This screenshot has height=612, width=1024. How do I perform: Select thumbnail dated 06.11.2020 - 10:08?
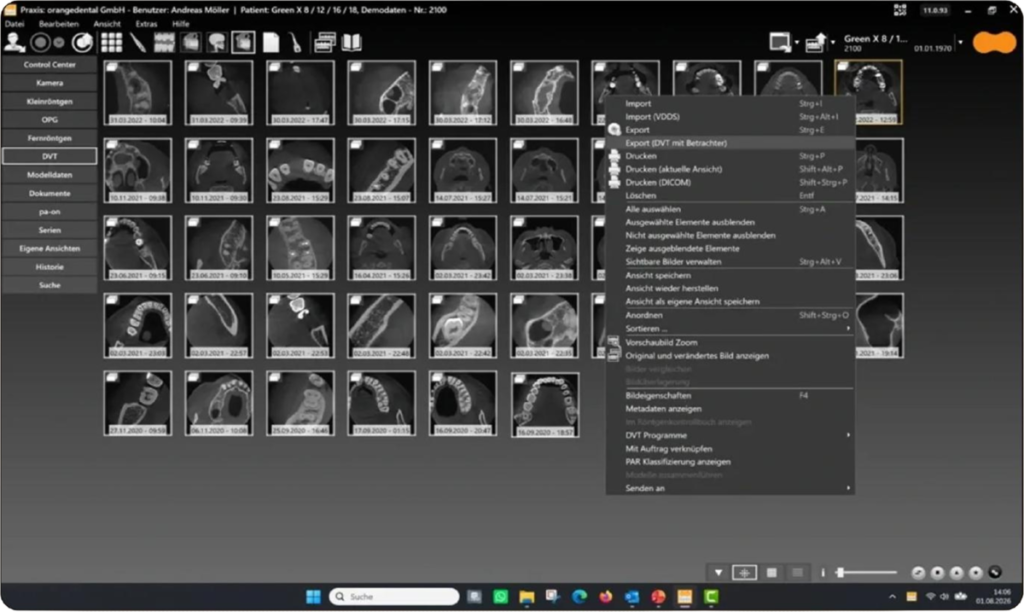pos(219,403)
